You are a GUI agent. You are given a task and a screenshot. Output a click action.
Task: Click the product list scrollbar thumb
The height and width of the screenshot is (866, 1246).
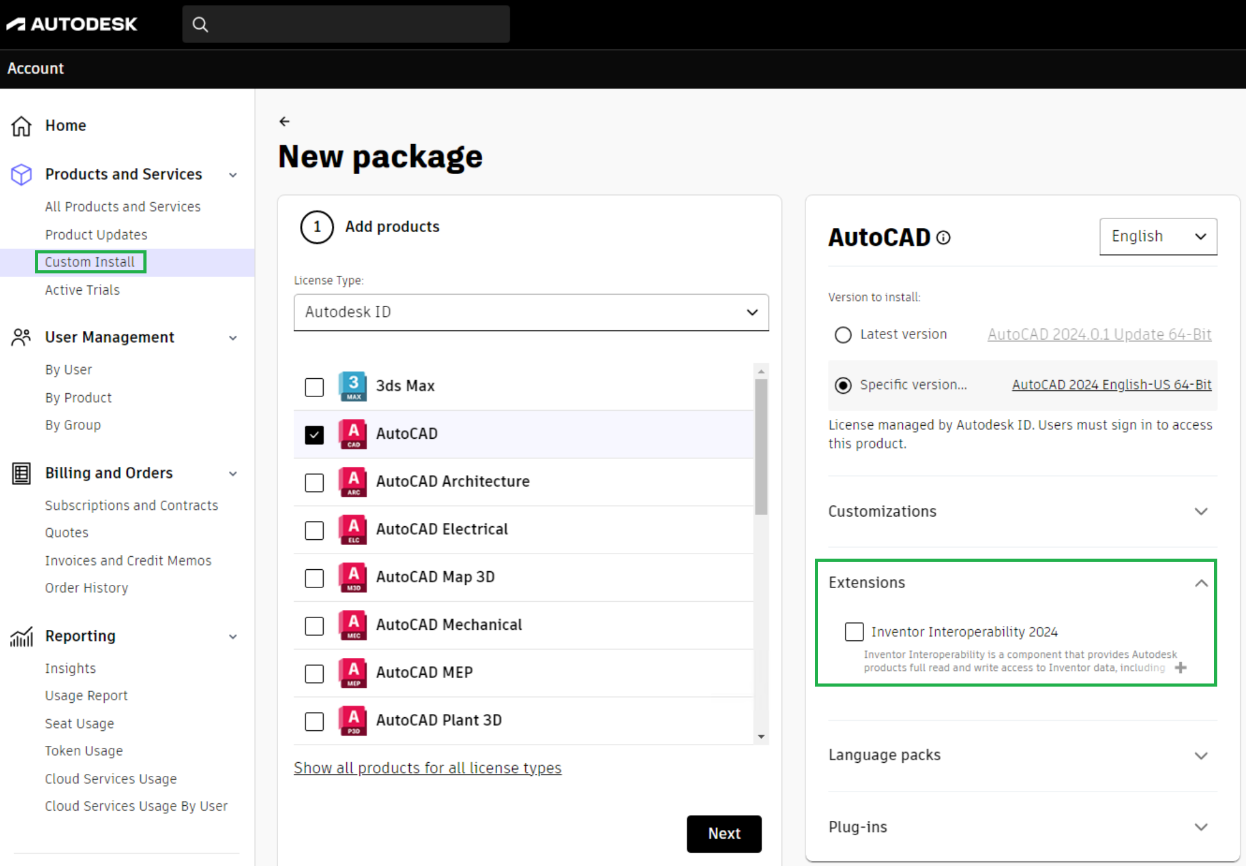(761, 445)
